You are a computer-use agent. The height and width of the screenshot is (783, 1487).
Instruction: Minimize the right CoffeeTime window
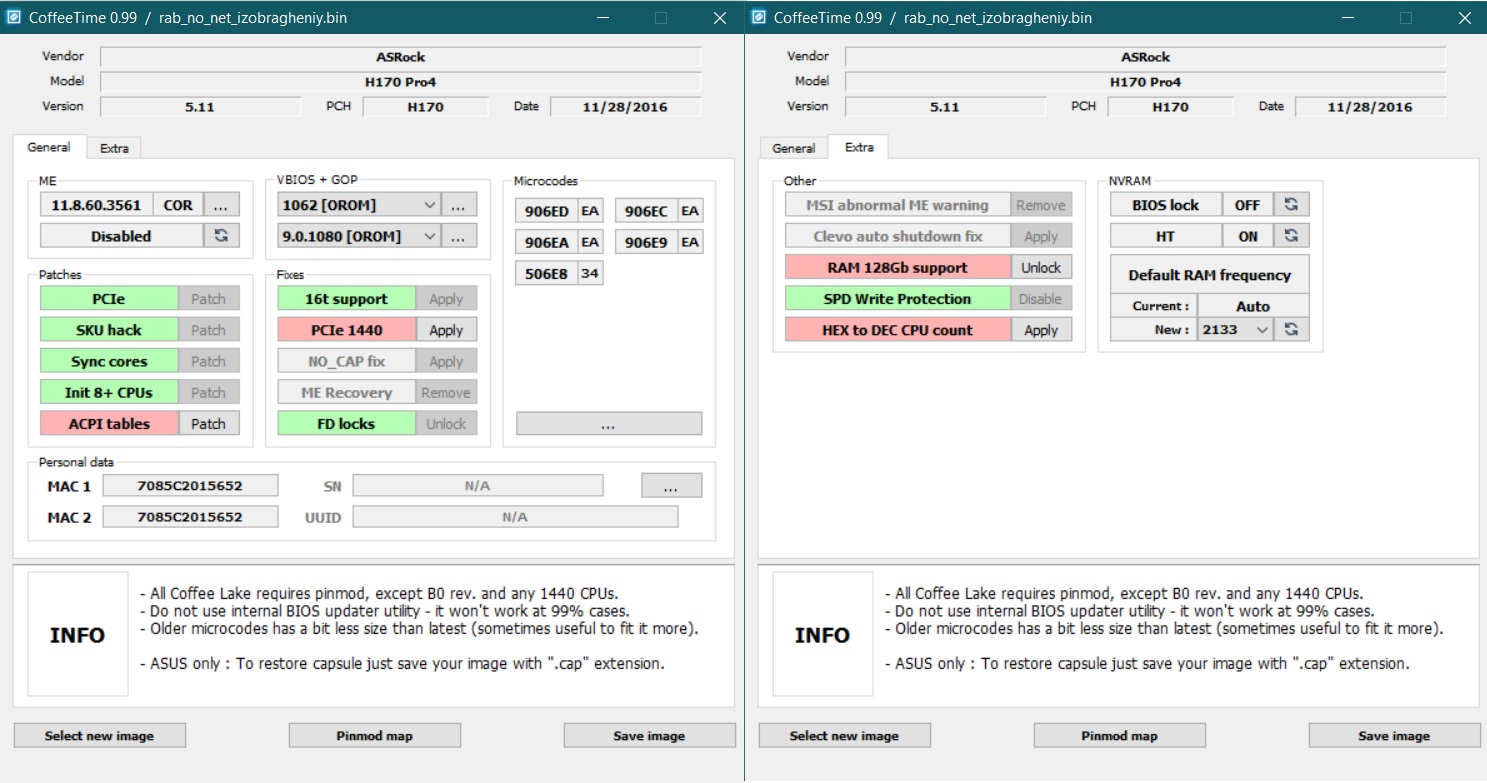click(1347, 18)
